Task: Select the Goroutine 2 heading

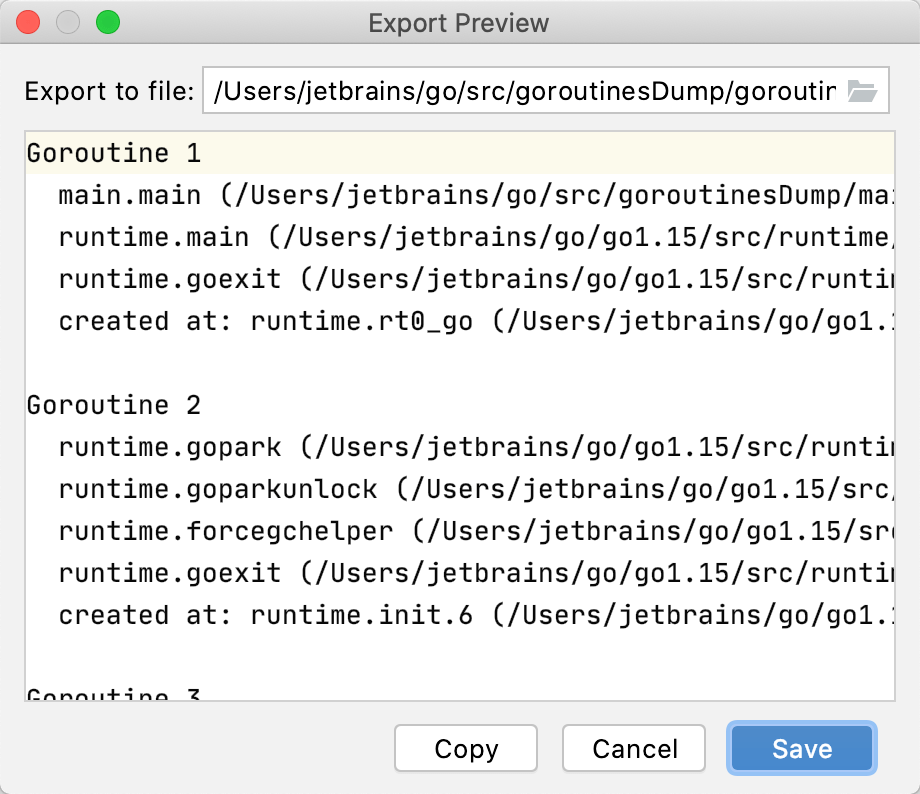Action: [113, 405]
